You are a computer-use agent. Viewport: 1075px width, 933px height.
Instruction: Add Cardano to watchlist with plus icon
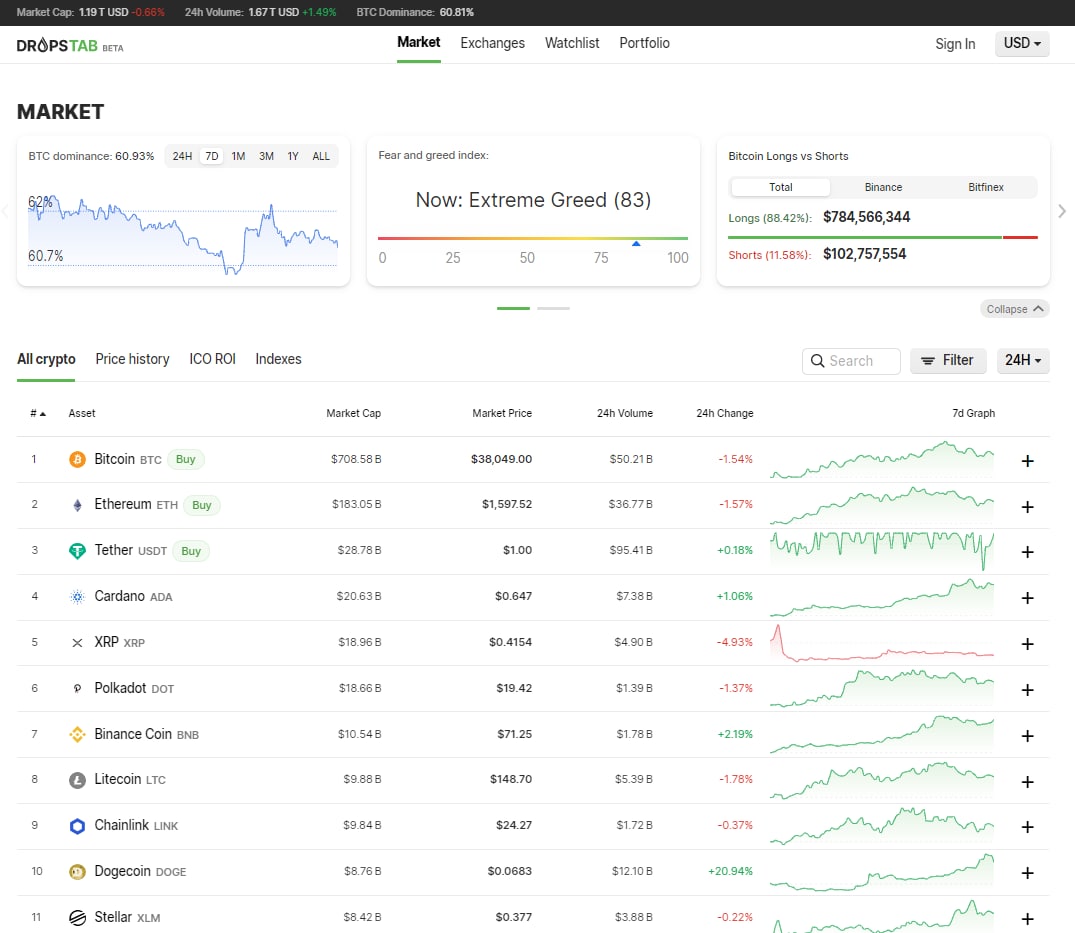click(1027, 598)
